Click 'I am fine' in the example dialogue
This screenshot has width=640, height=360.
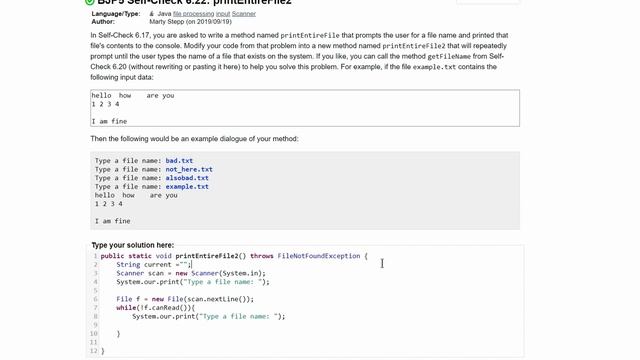113,221
